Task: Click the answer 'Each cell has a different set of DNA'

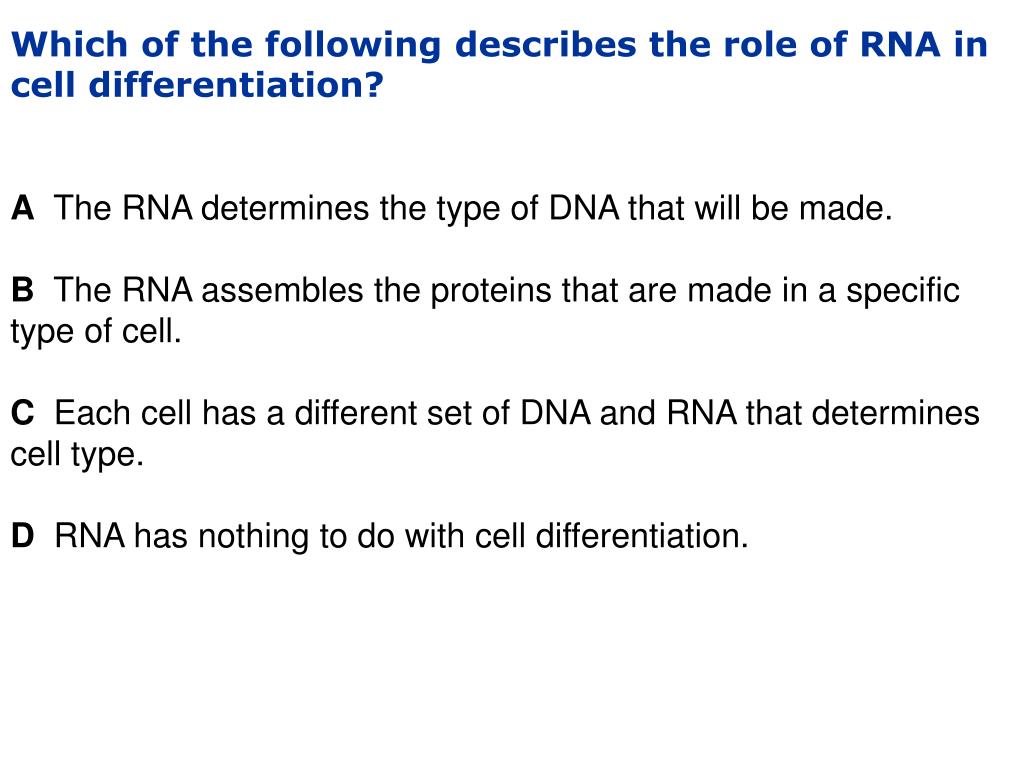Action: (495, 434)
